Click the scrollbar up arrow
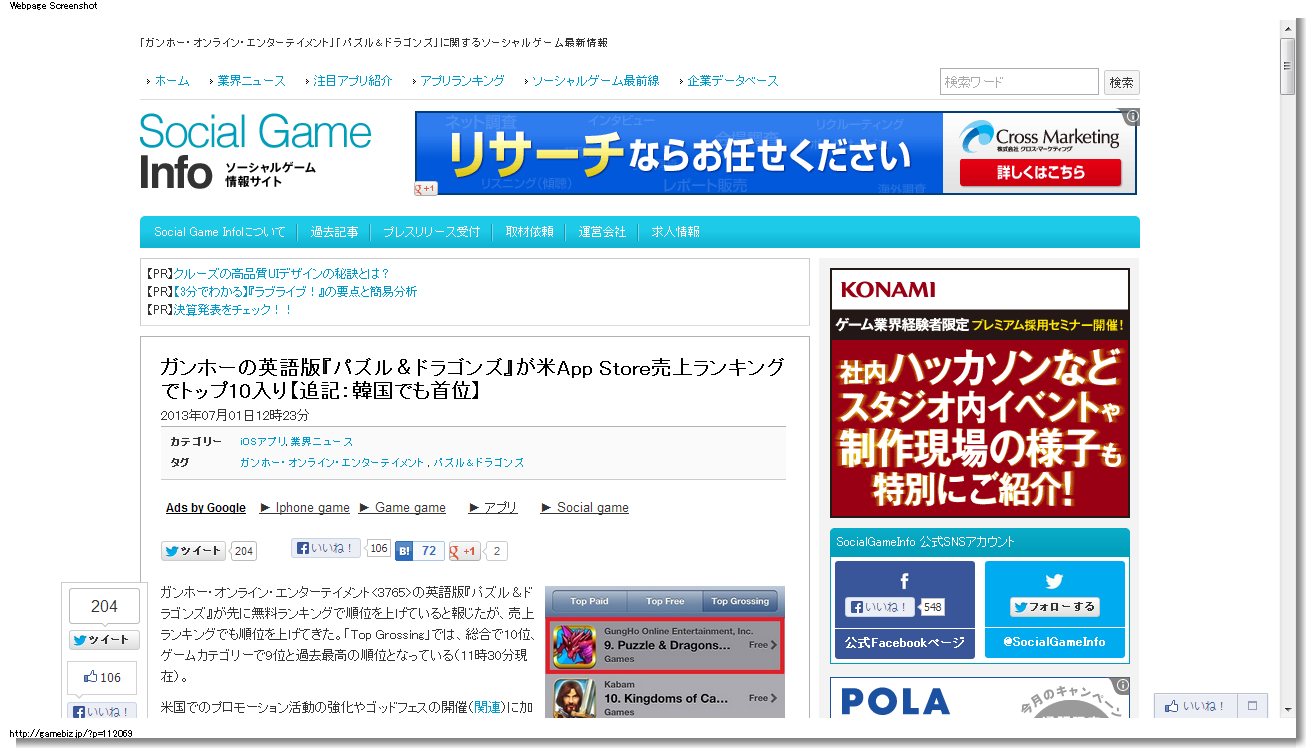This screenshot has width=1306, height=748. (1288, 29)
